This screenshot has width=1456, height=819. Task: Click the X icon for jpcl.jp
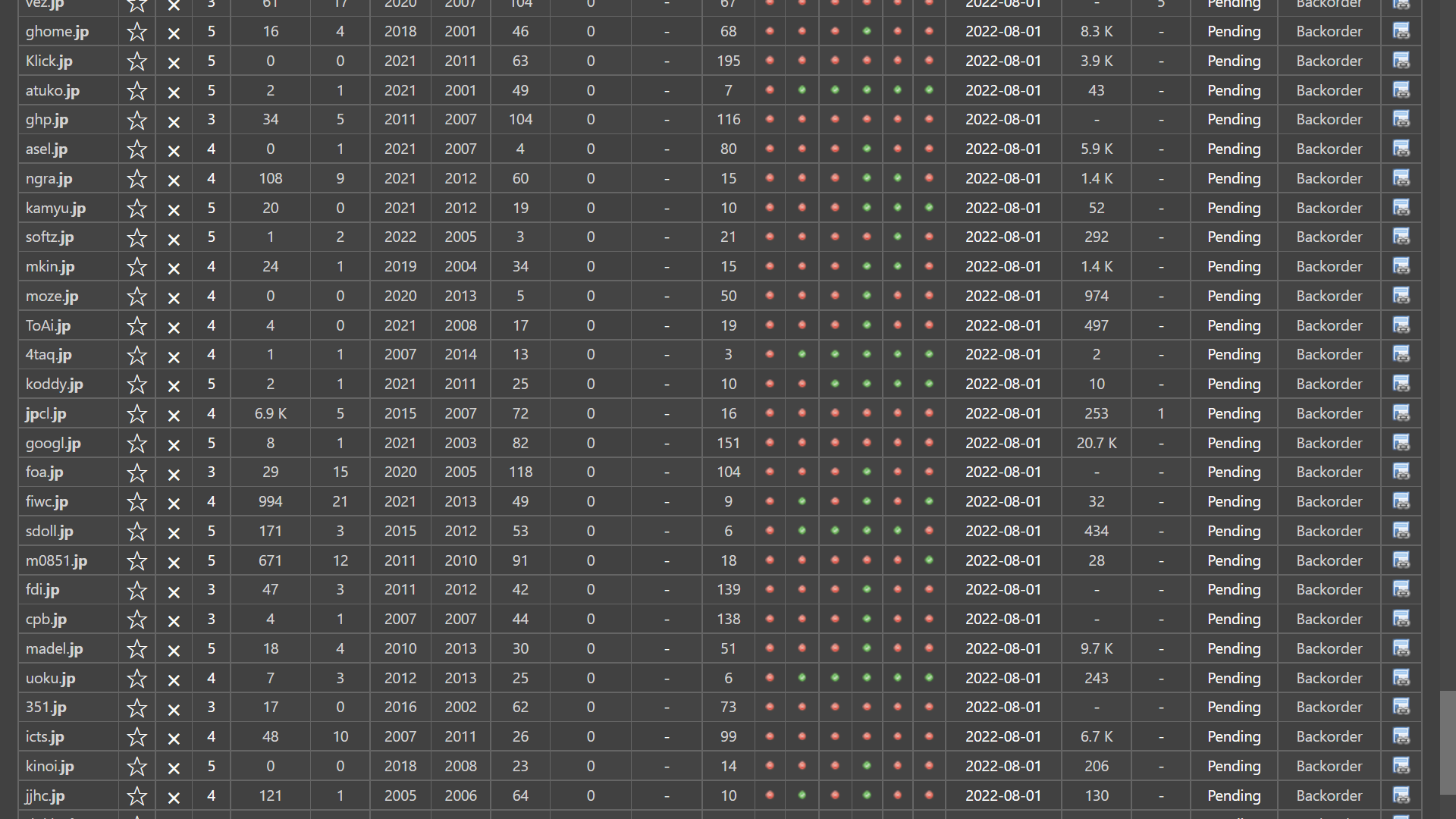[x=174, y=415]
